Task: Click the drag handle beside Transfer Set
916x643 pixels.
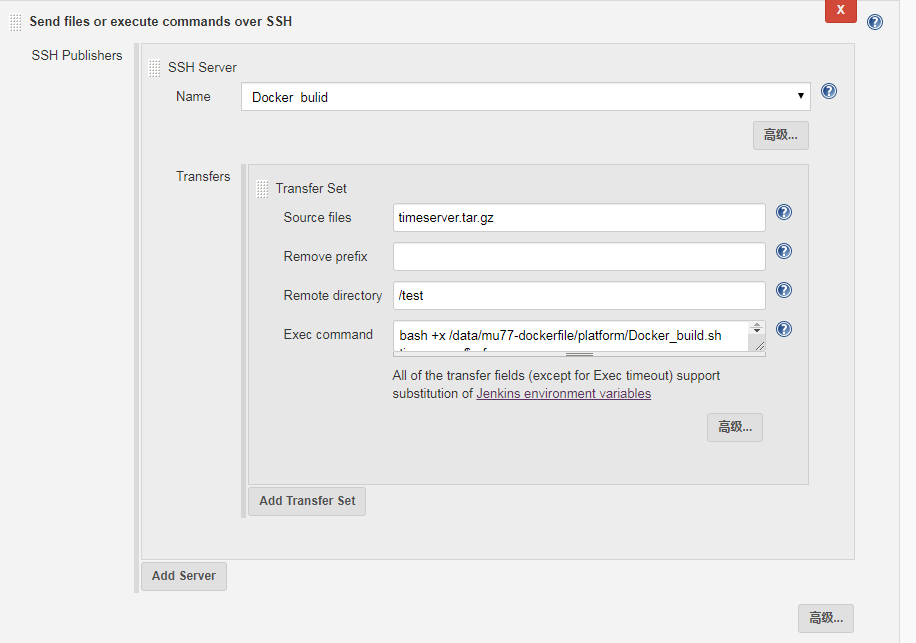Action: 262,188
